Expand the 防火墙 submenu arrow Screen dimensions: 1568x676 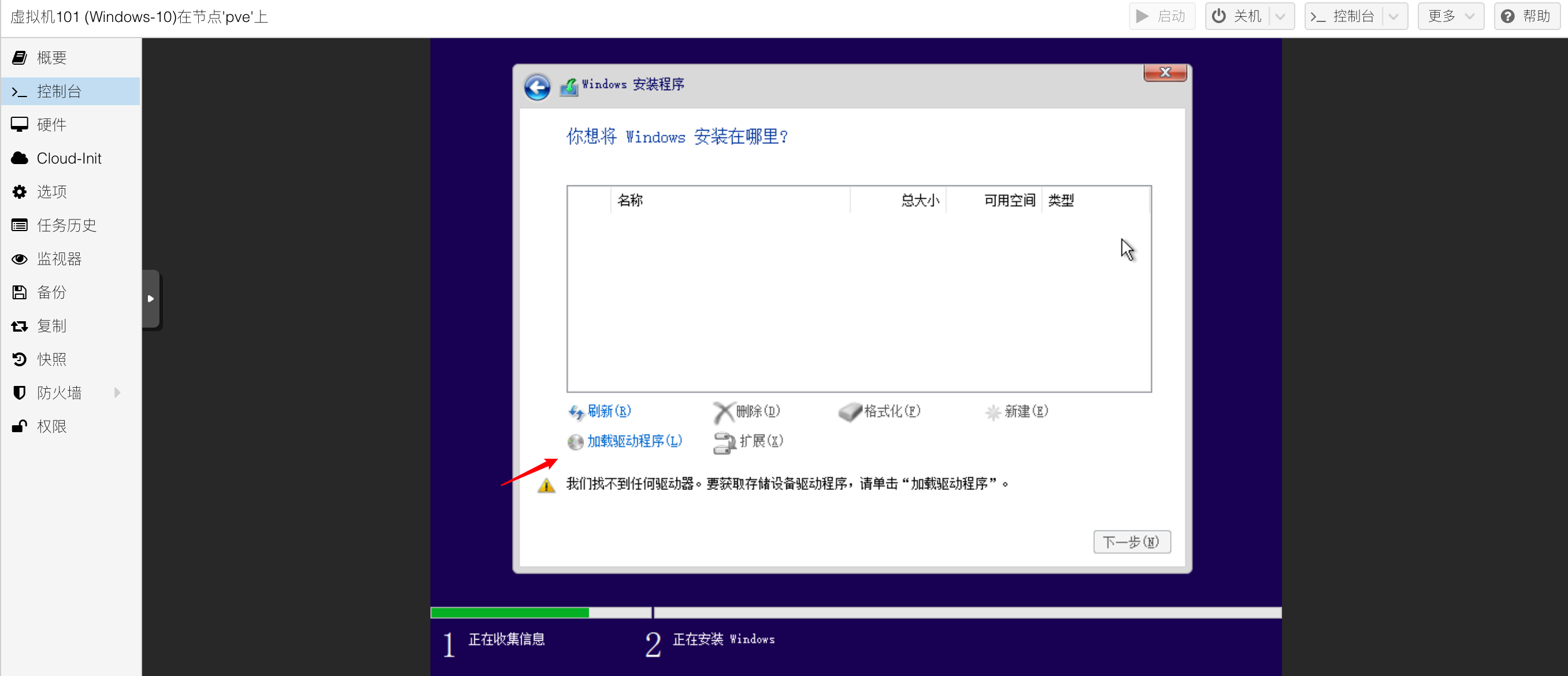tap(117, 392)
